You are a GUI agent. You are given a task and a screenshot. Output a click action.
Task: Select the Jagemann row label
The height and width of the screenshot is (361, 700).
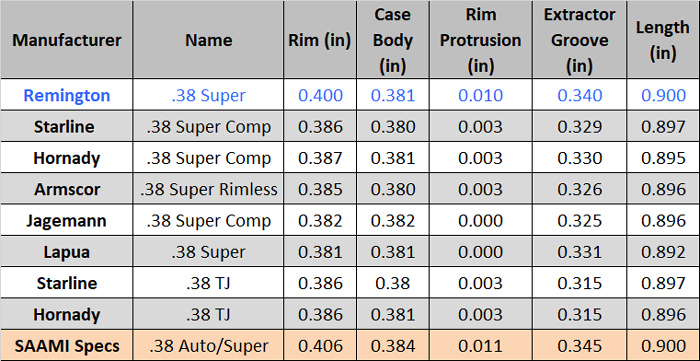67,220
